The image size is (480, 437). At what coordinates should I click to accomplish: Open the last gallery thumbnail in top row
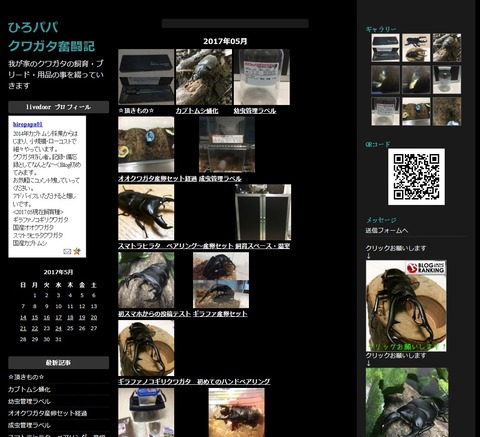[x=447, y=48]
